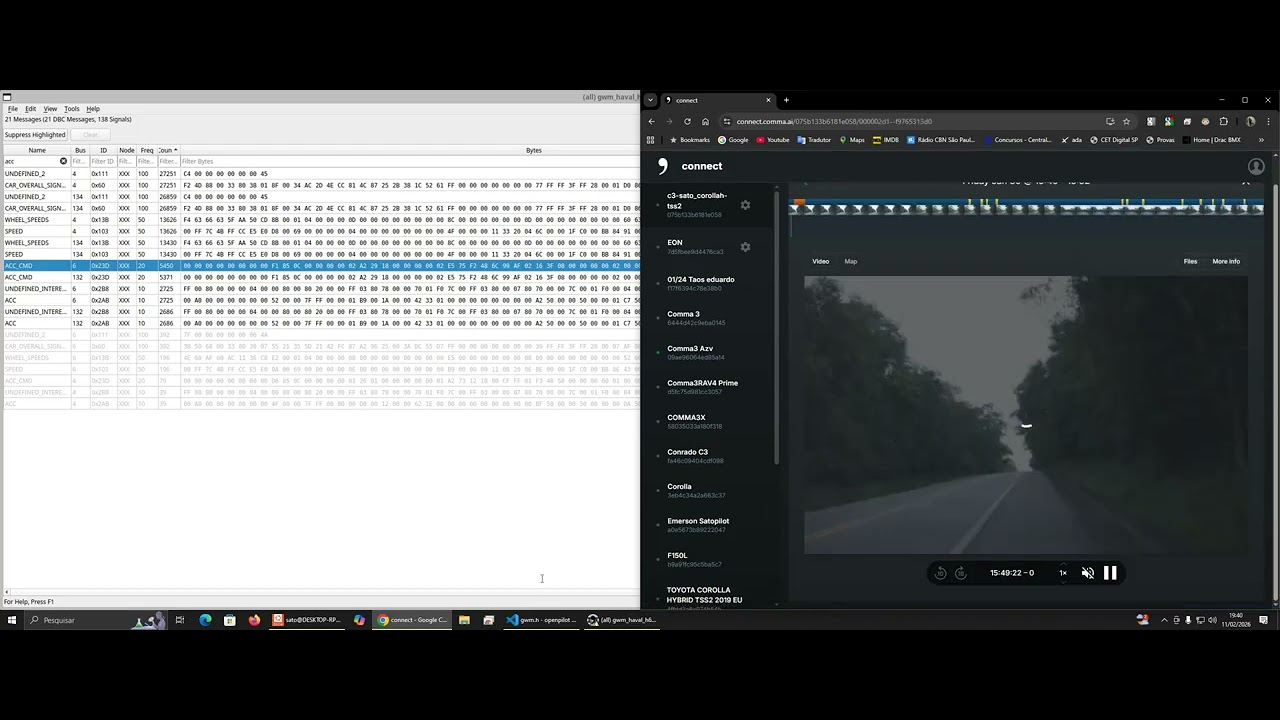
Task: Sort by Count column header
Action: [167, 150]
